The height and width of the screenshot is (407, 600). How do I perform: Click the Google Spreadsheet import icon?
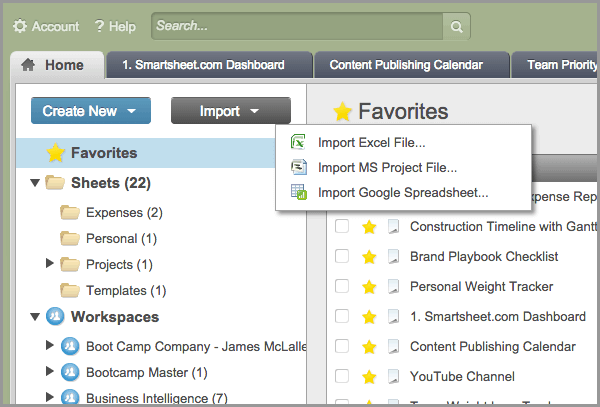[298, 192]
